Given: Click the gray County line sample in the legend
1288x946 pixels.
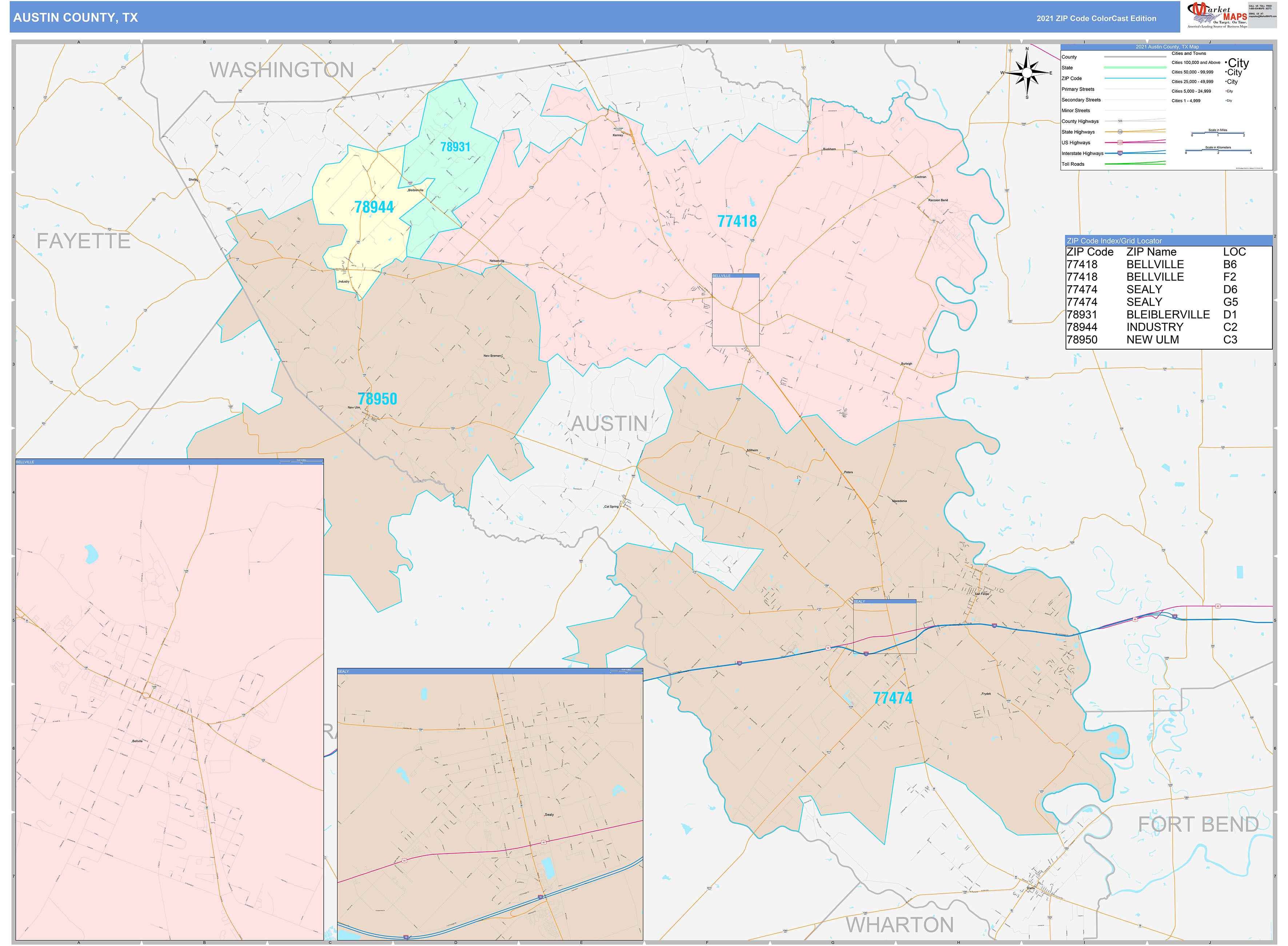Looking at the screenshot, I should (x=1135, y=57).
